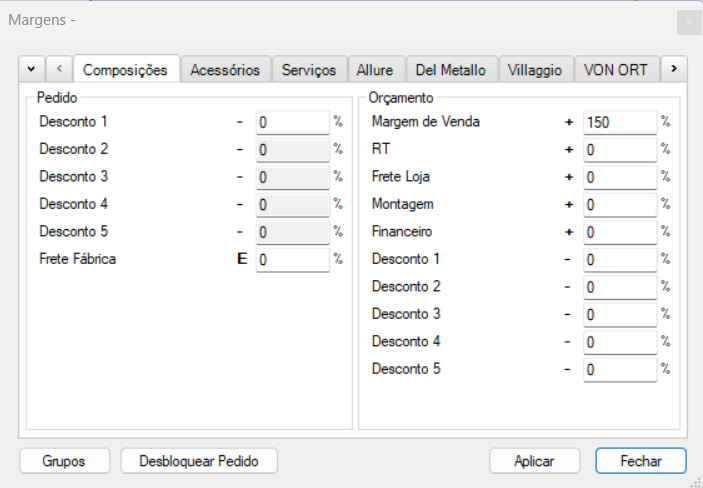
Task: Go to the Del Metallo tab
Action: 451,70
